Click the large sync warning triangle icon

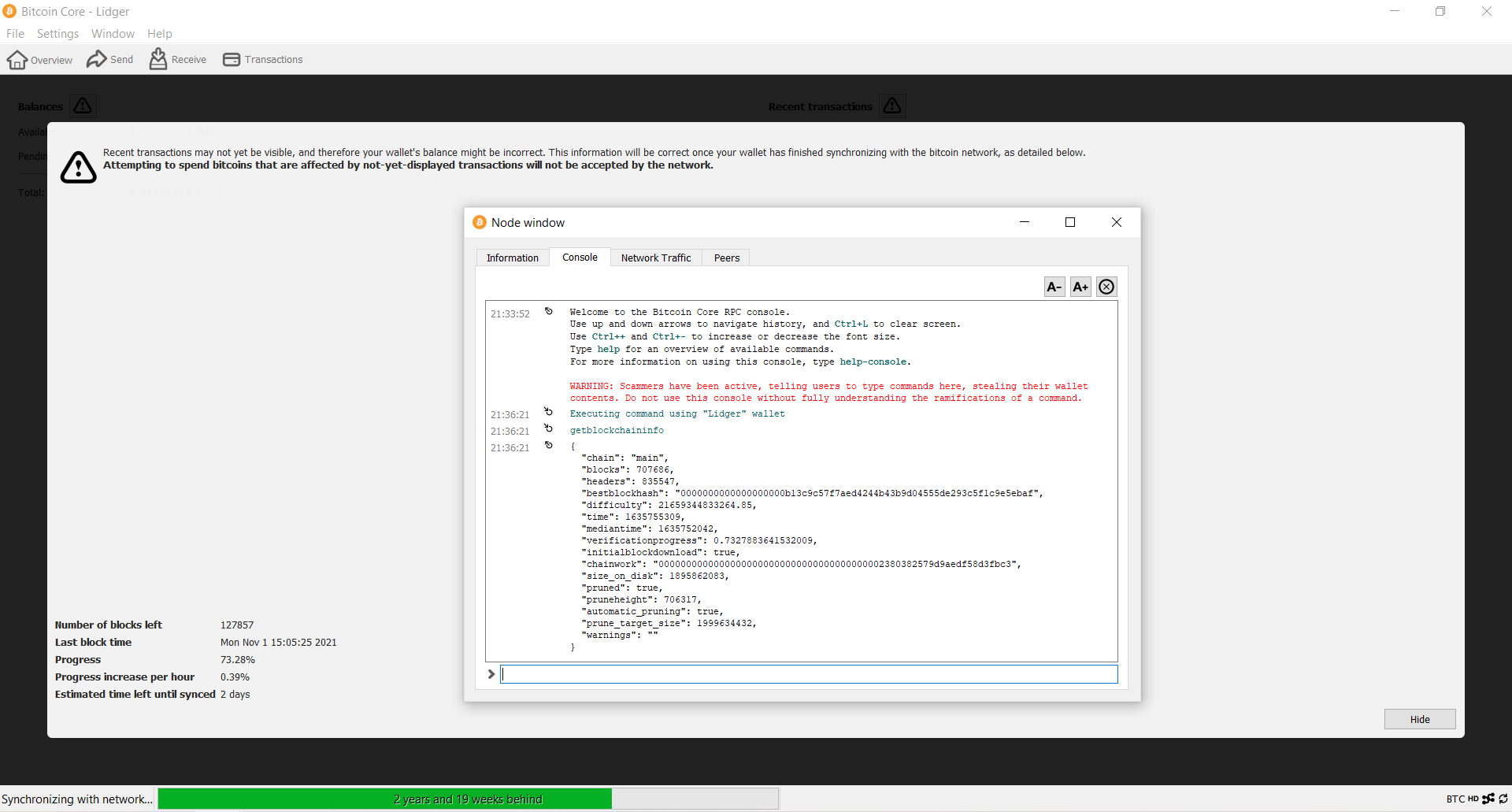(x=79, y=167)
